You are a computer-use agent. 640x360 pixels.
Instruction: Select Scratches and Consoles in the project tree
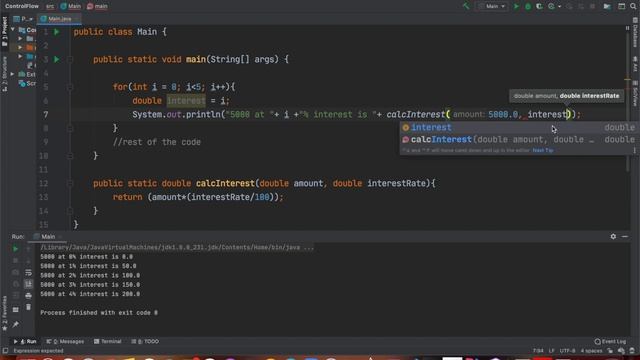(28, 83)
